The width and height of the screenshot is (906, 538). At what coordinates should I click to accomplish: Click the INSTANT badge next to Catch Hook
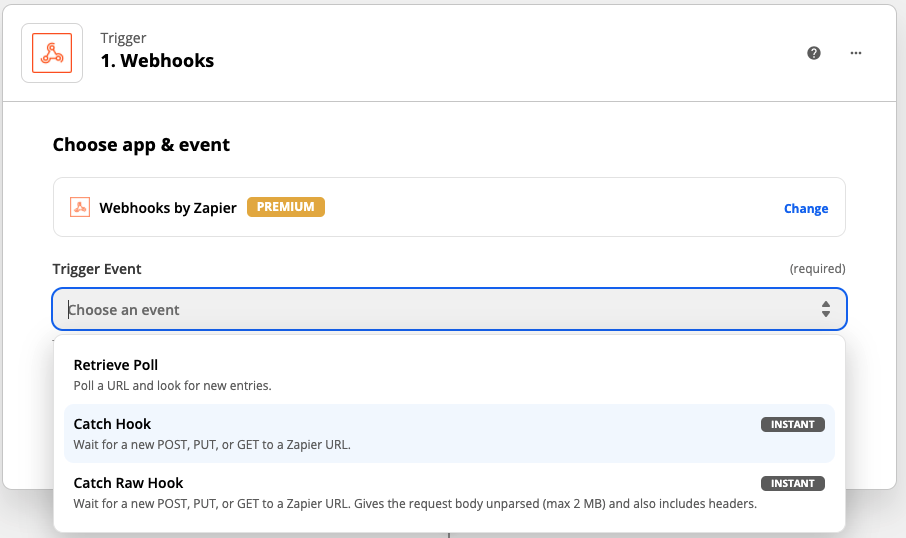tap(792, 424)
